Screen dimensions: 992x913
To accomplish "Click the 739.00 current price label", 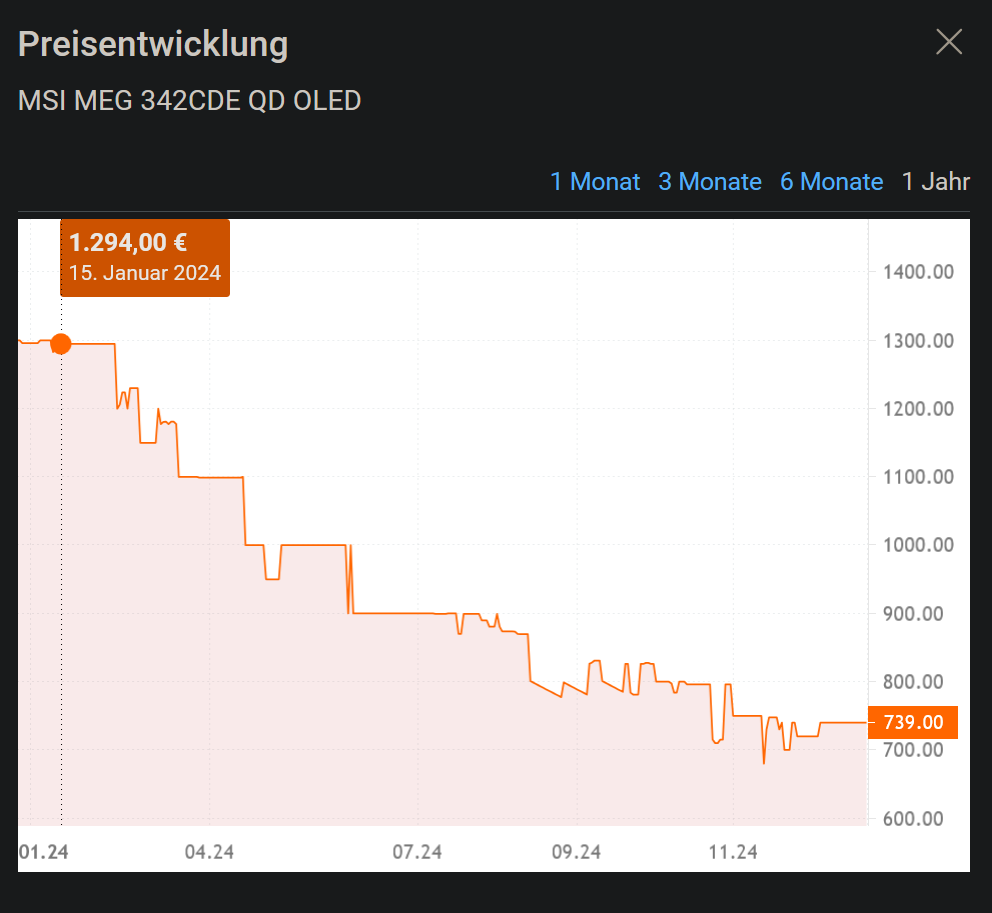I will pos(913,722).
